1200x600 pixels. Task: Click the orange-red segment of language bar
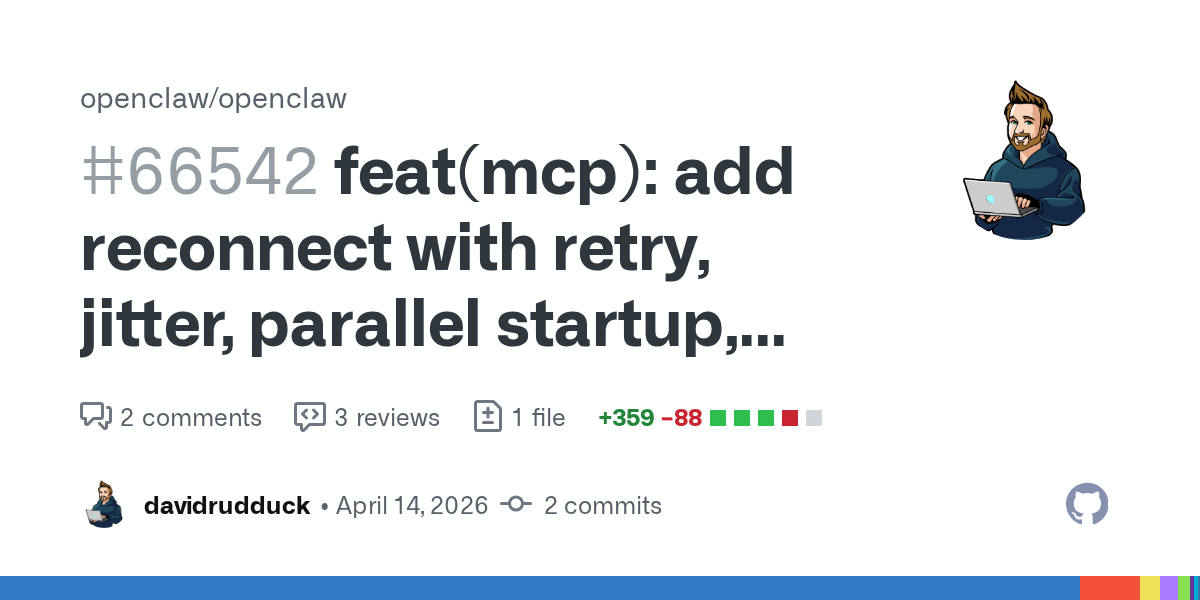(1109, 588)
